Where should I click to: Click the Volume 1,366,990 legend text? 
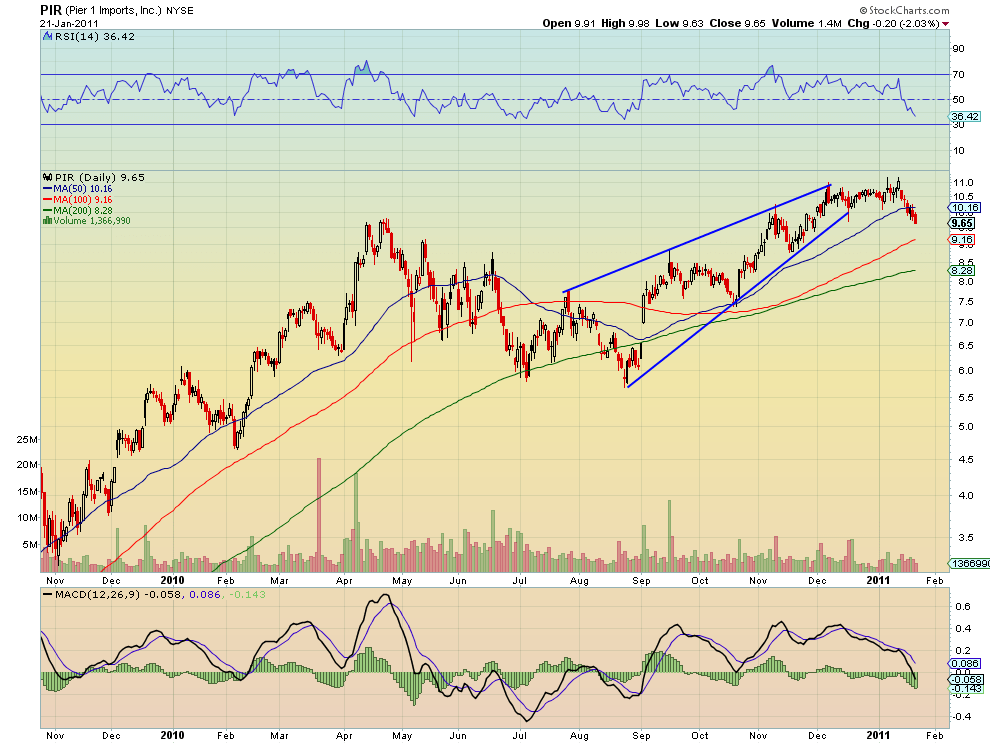point(92,220)
